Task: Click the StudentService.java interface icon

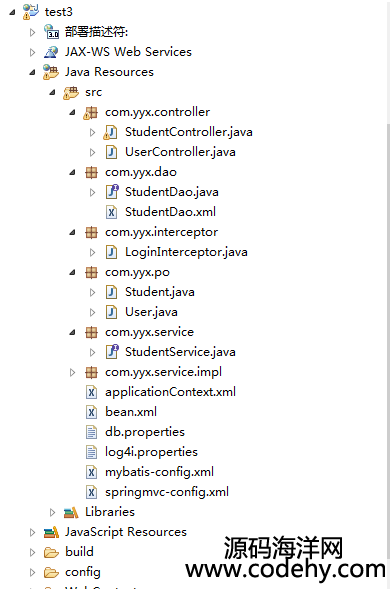Action: 112,352
